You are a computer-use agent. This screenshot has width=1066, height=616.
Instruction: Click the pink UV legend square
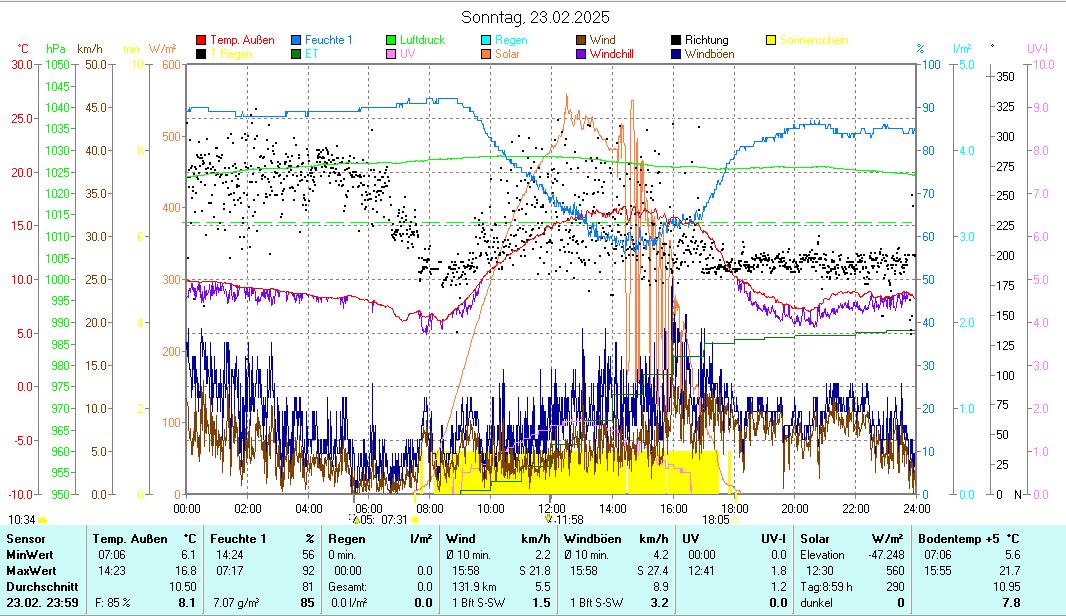click(x=392, y=54)
